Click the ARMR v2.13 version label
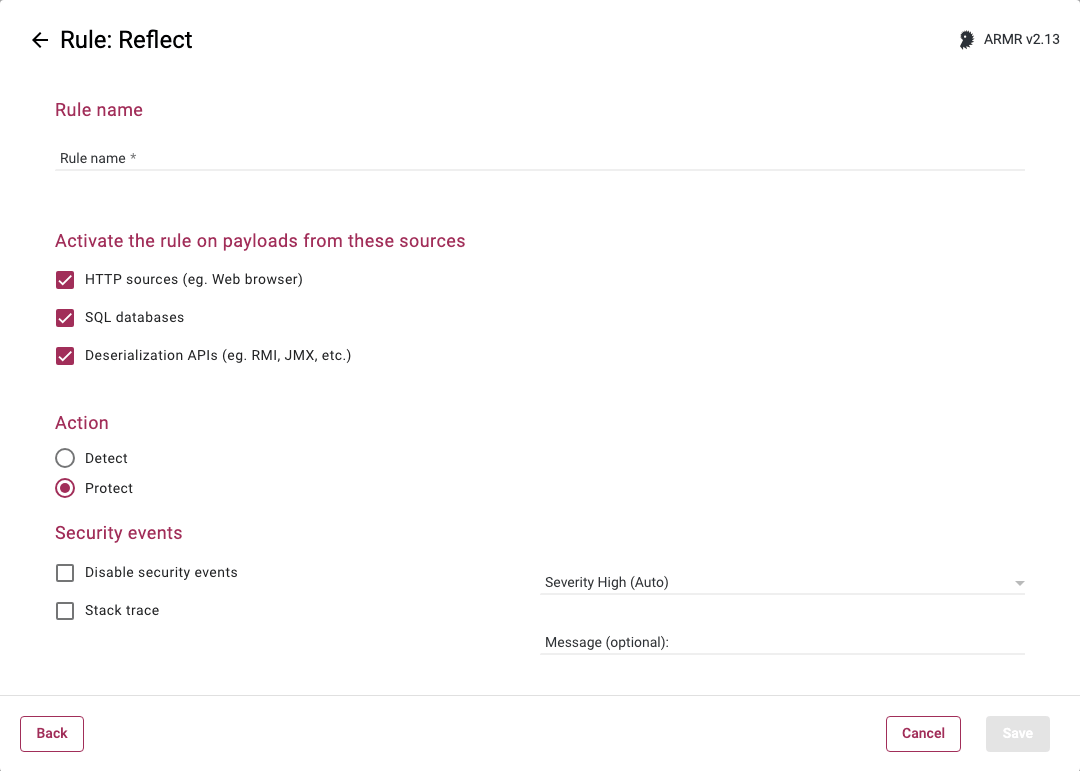The width and height of the screenshot is (1080, 771). (1021, 39)
